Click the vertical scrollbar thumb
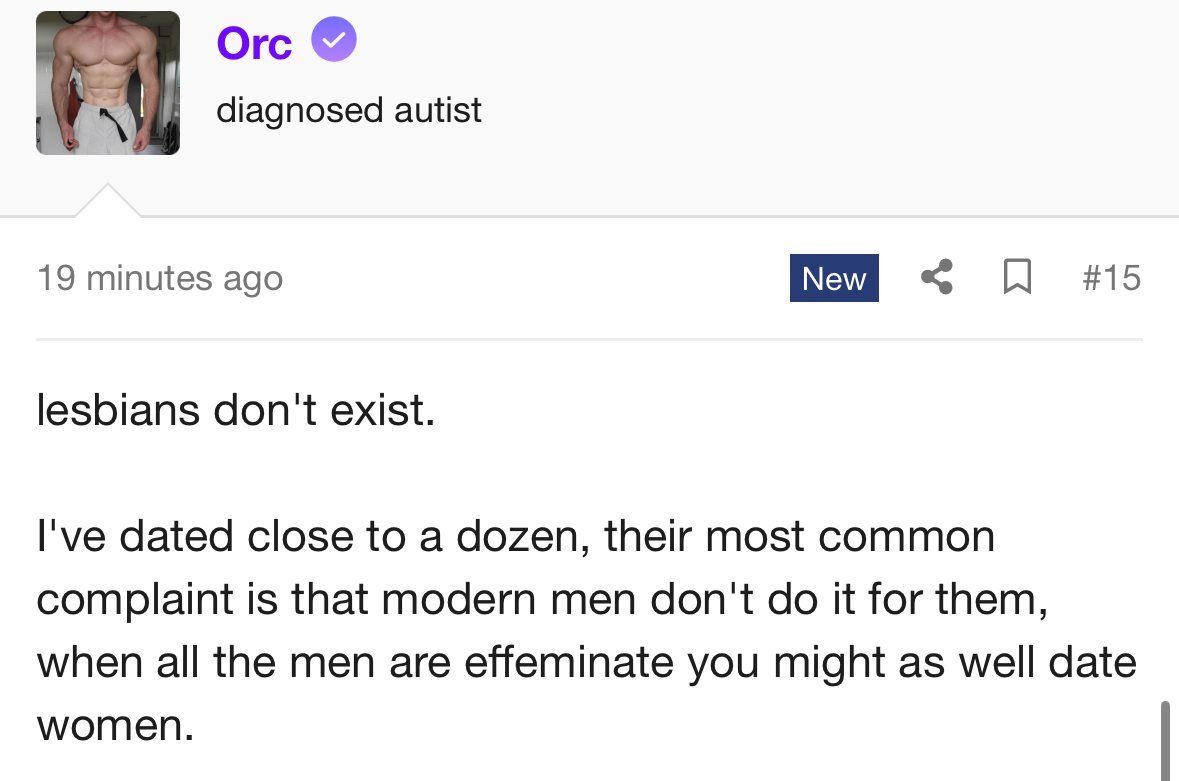1179x781 pixels. point(1166,740)
